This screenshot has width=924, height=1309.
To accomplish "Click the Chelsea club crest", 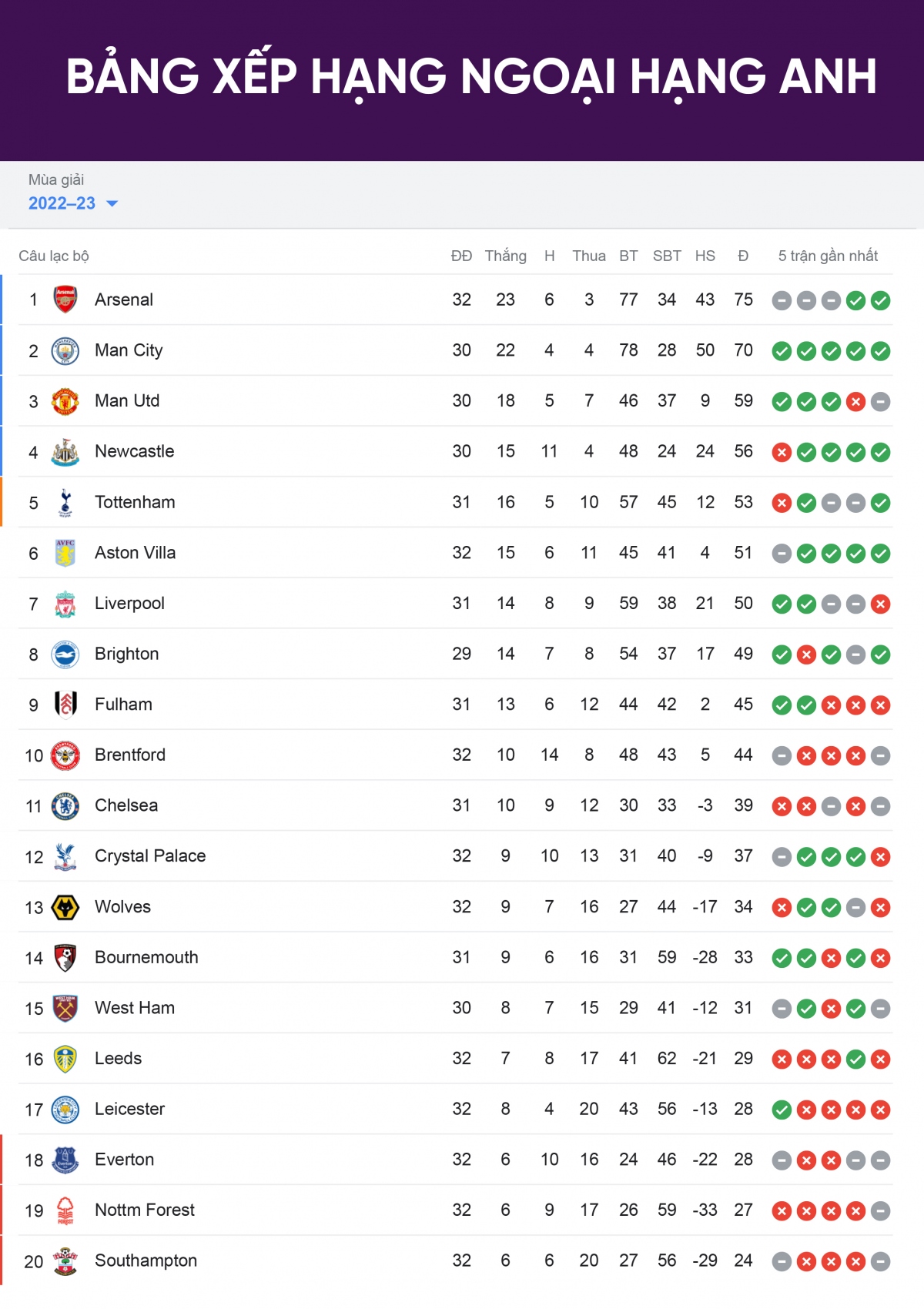I will coord(65,806).
